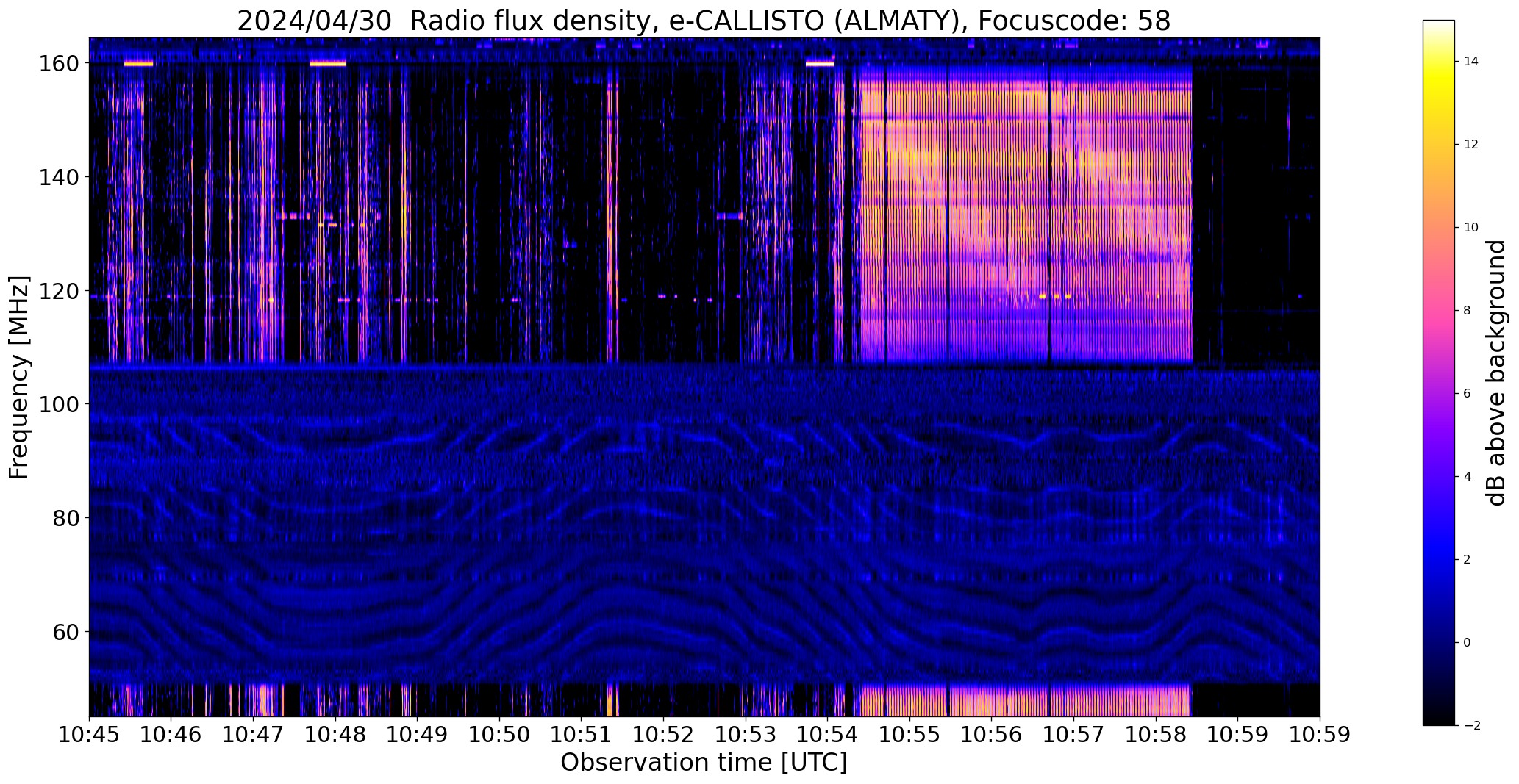Click the 'Frequency [MHz]' y-axis label

[x=19, y=378]
